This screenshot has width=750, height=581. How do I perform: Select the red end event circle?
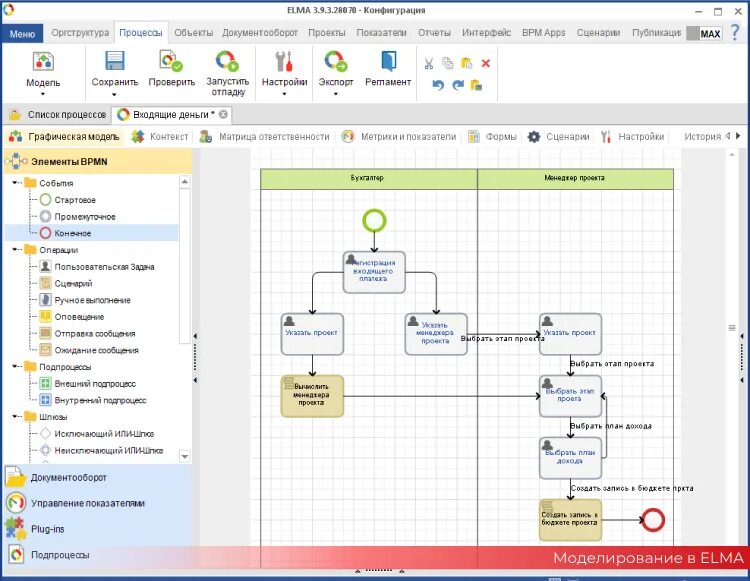click(x=653, y=520)
